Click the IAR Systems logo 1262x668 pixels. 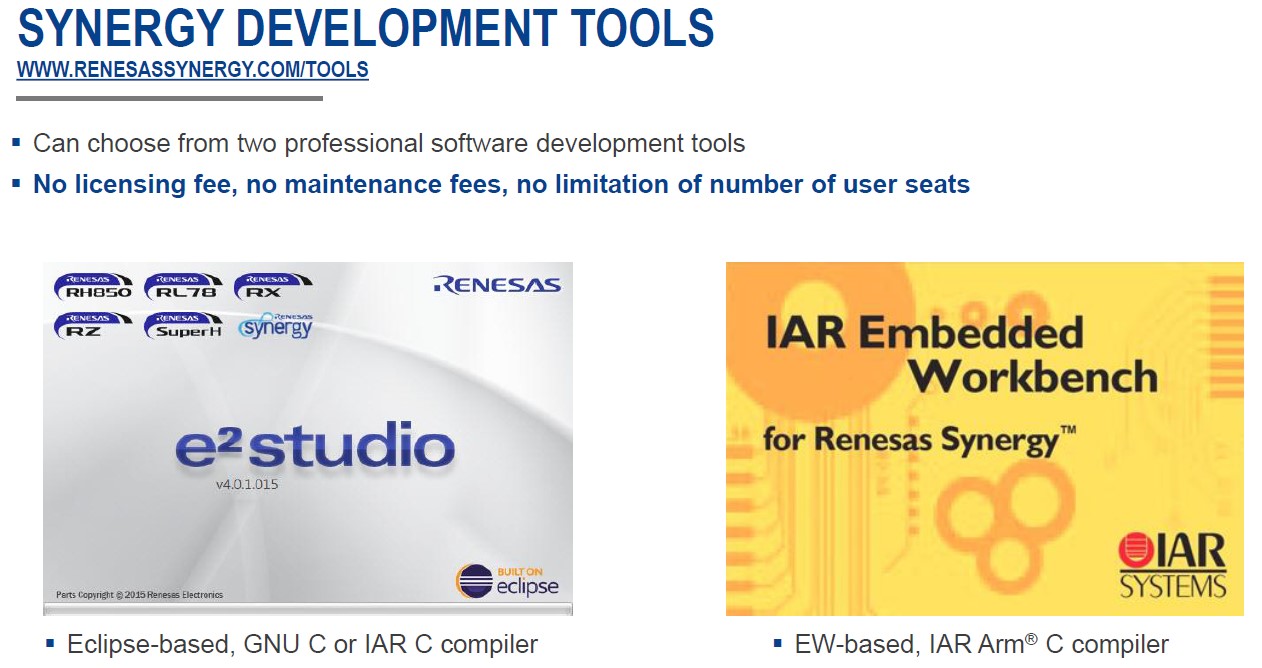coord(1173,565)
